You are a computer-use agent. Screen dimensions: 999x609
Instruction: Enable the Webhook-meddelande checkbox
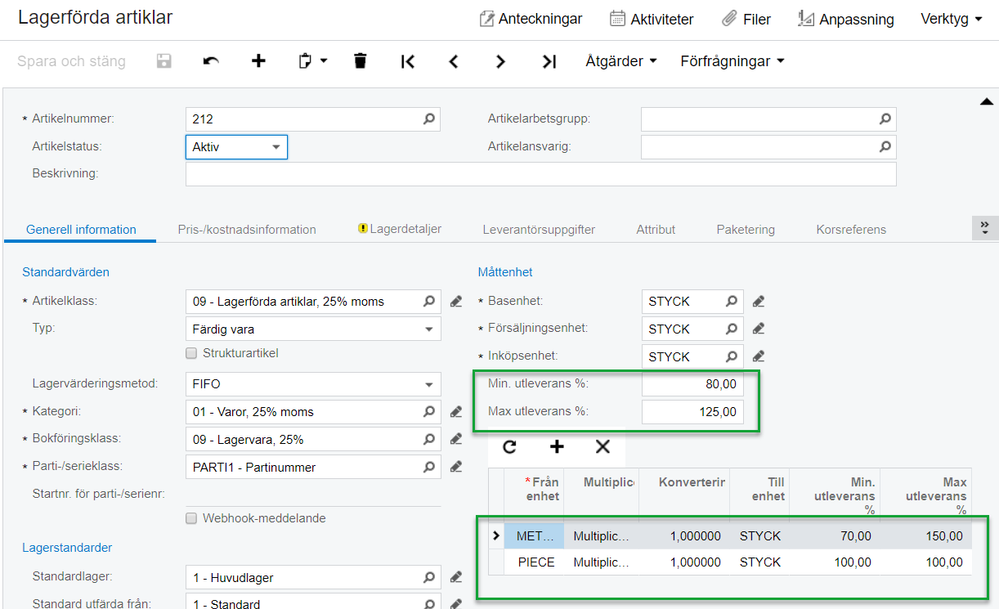point(192,518)
